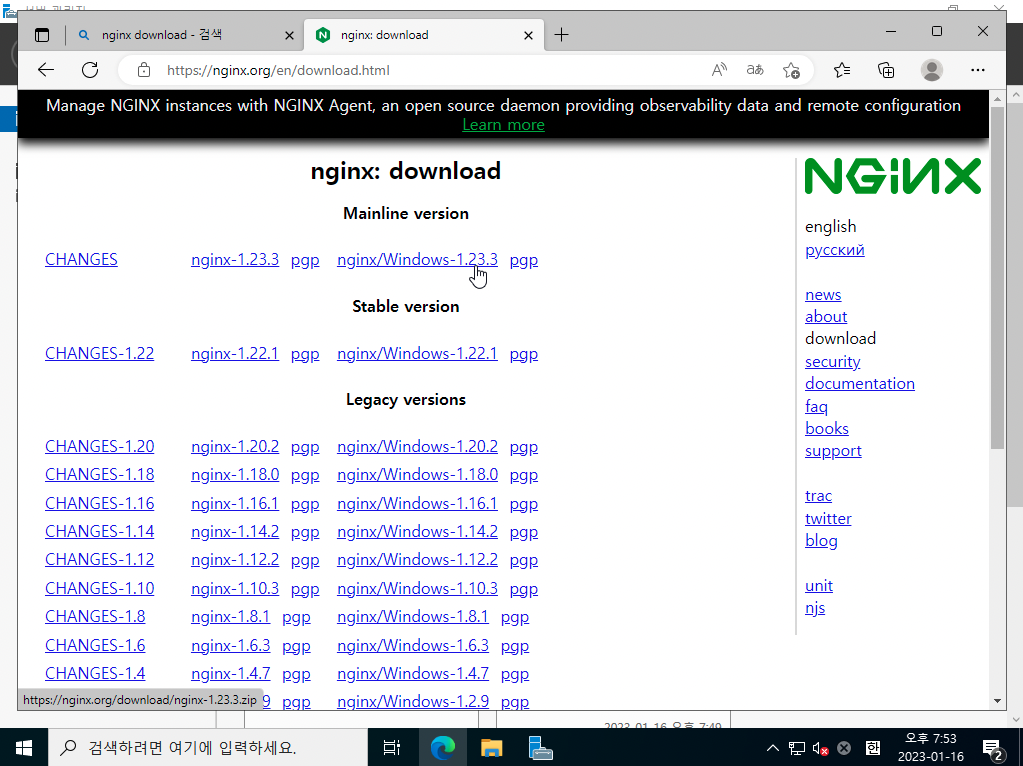Open the unit sidebar link
The image size is (1023, 766).
[819, 586]
